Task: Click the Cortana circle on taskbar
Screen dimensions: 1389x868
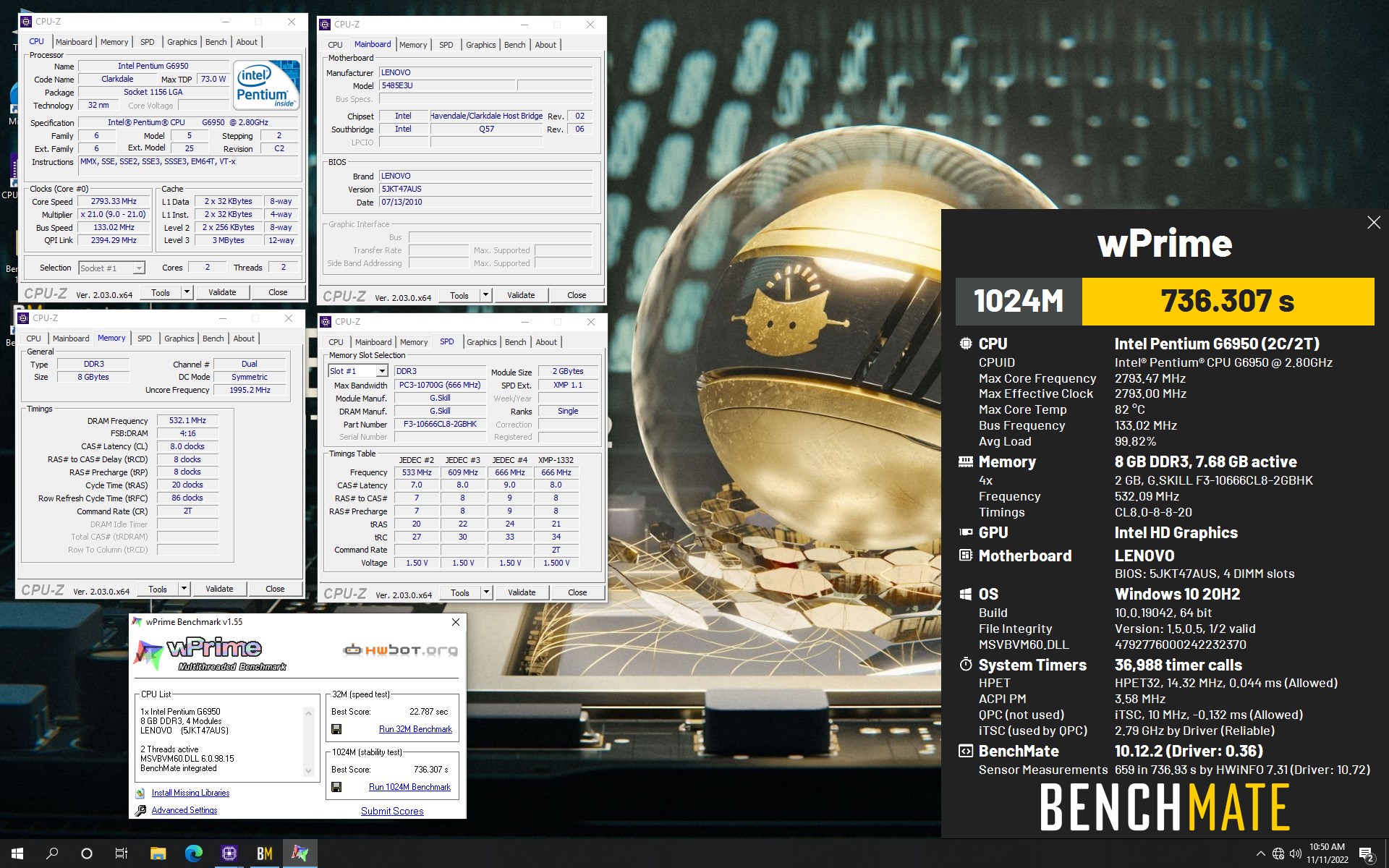Action: tap(87, 854)
